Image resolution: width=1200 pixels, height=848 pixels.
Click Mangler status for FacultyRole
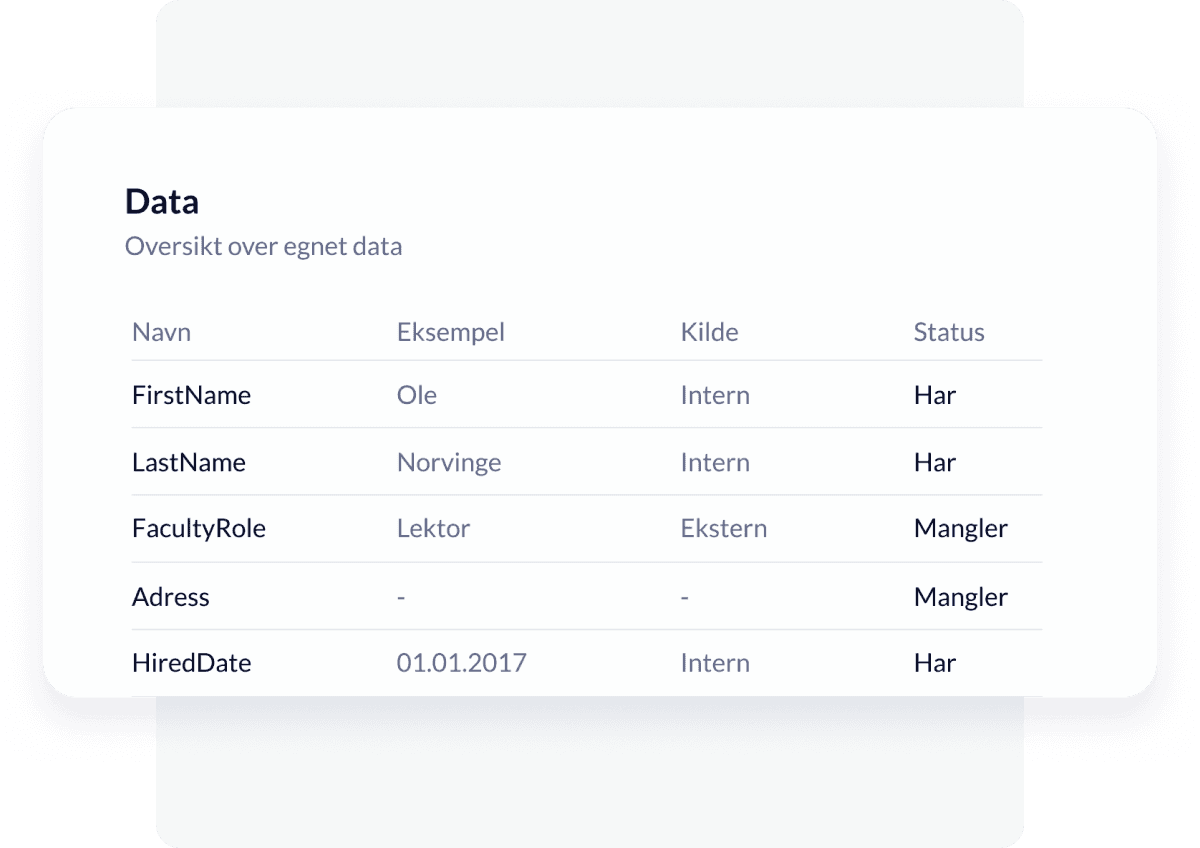pyautogui.click(x=960, y=529)
